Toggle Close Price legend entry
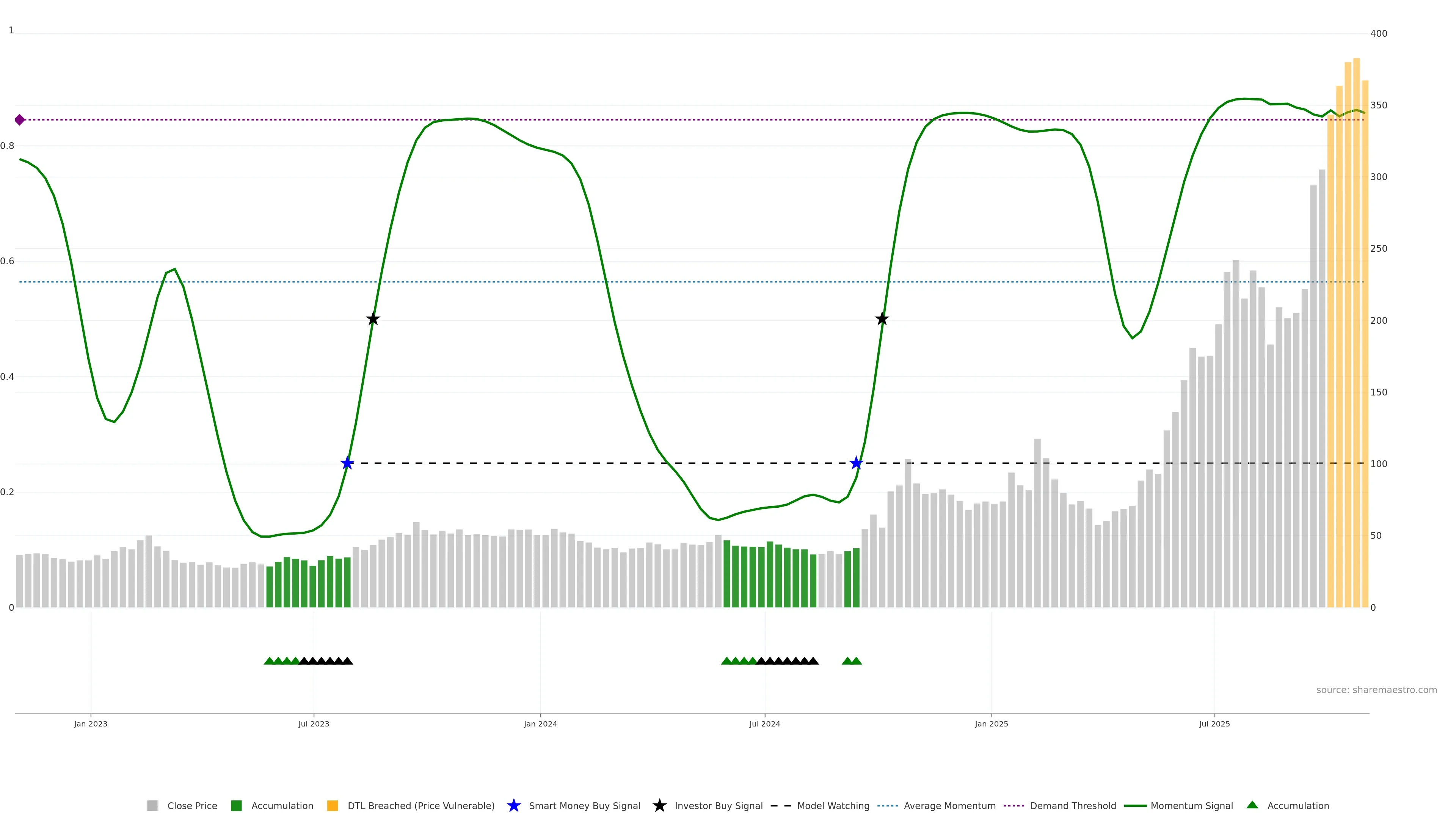Screen dimensions: 1456x819 tap(191, 806)
